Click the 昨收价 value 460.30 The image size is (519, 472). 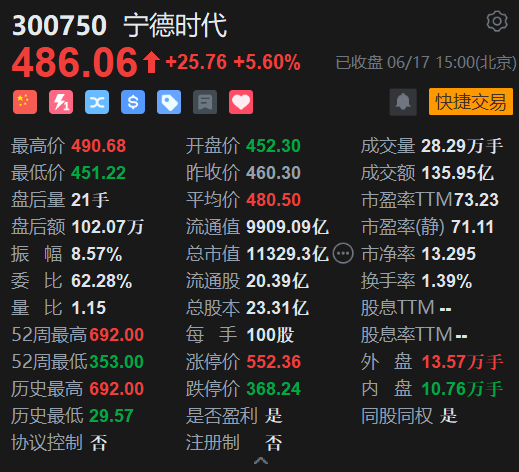pyautogui.click(x=273, y=173)
